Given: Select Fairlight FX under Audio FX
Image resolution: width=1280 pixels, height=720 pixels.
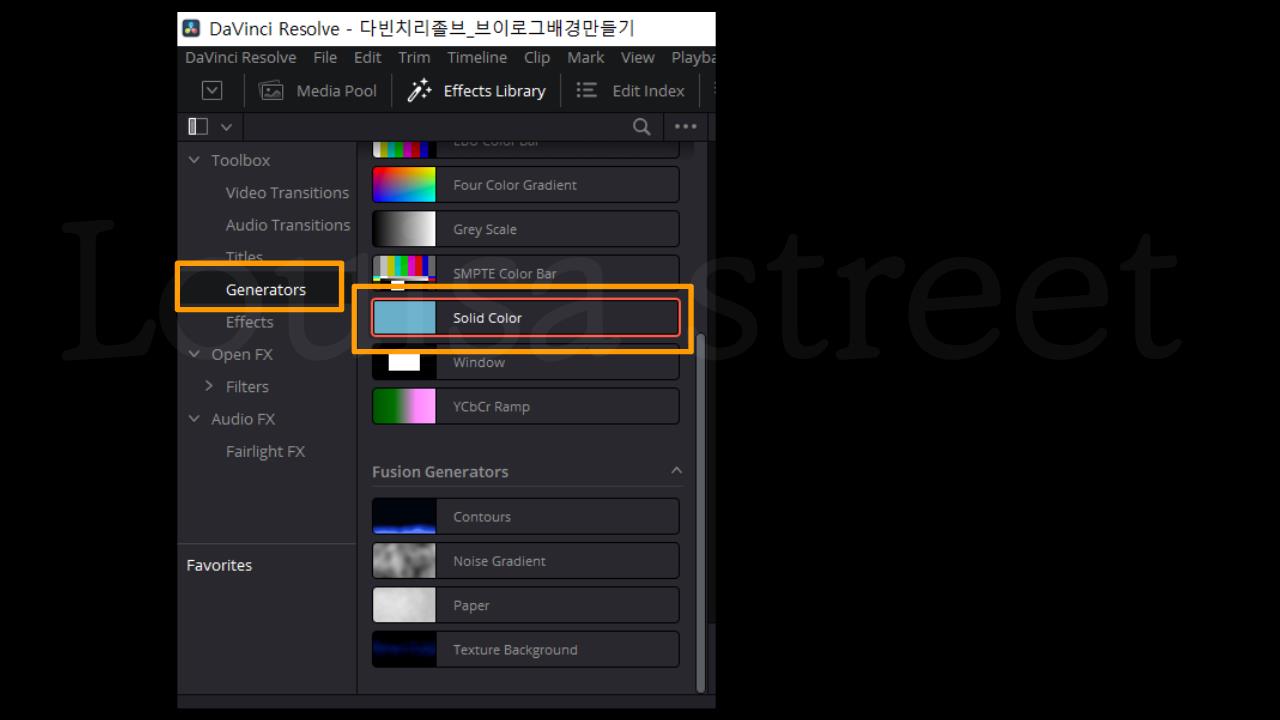Looking at the screenshot, I should click(265, 451).
